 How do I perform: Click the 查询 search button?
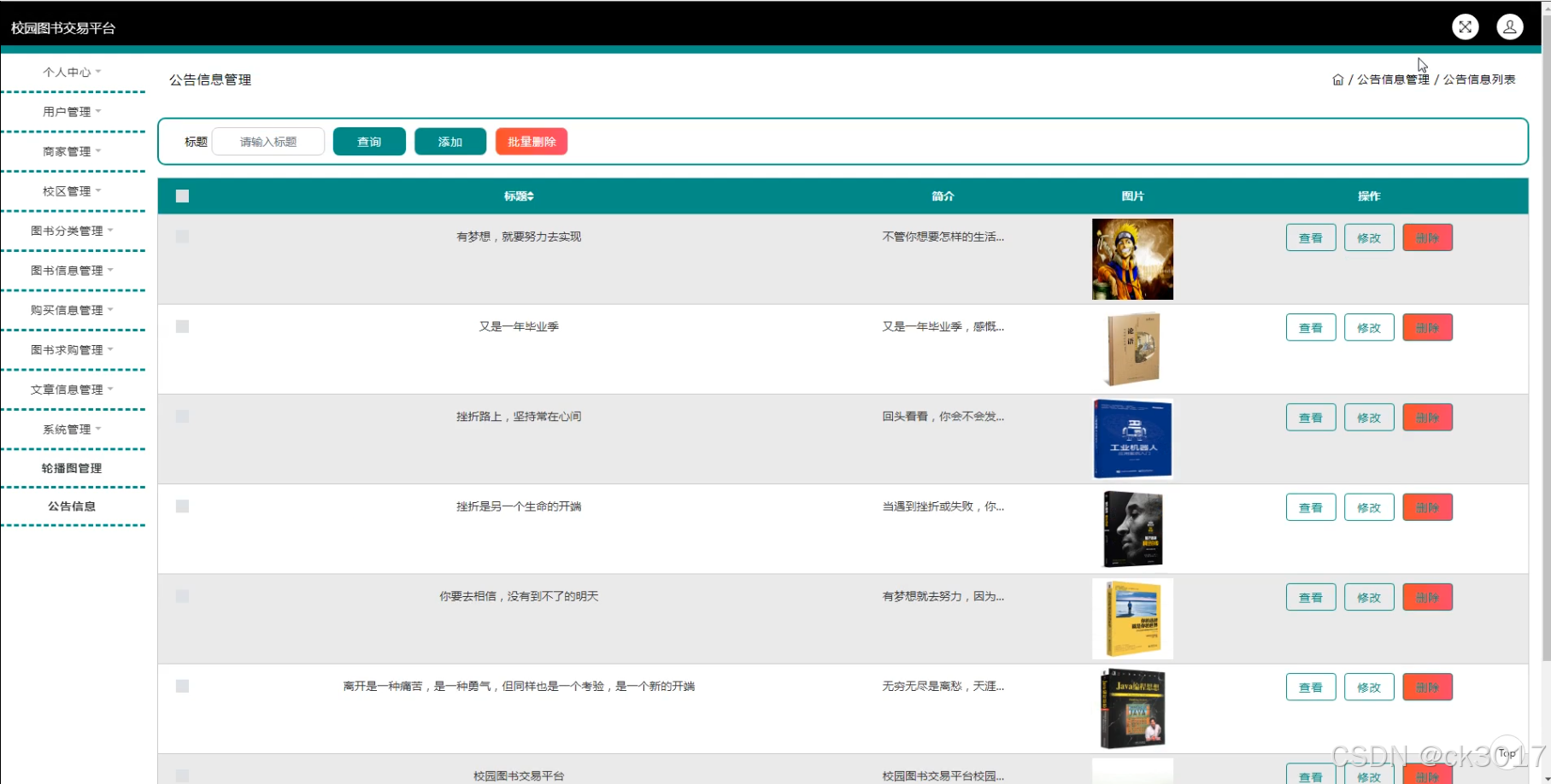tap(368, 141)
